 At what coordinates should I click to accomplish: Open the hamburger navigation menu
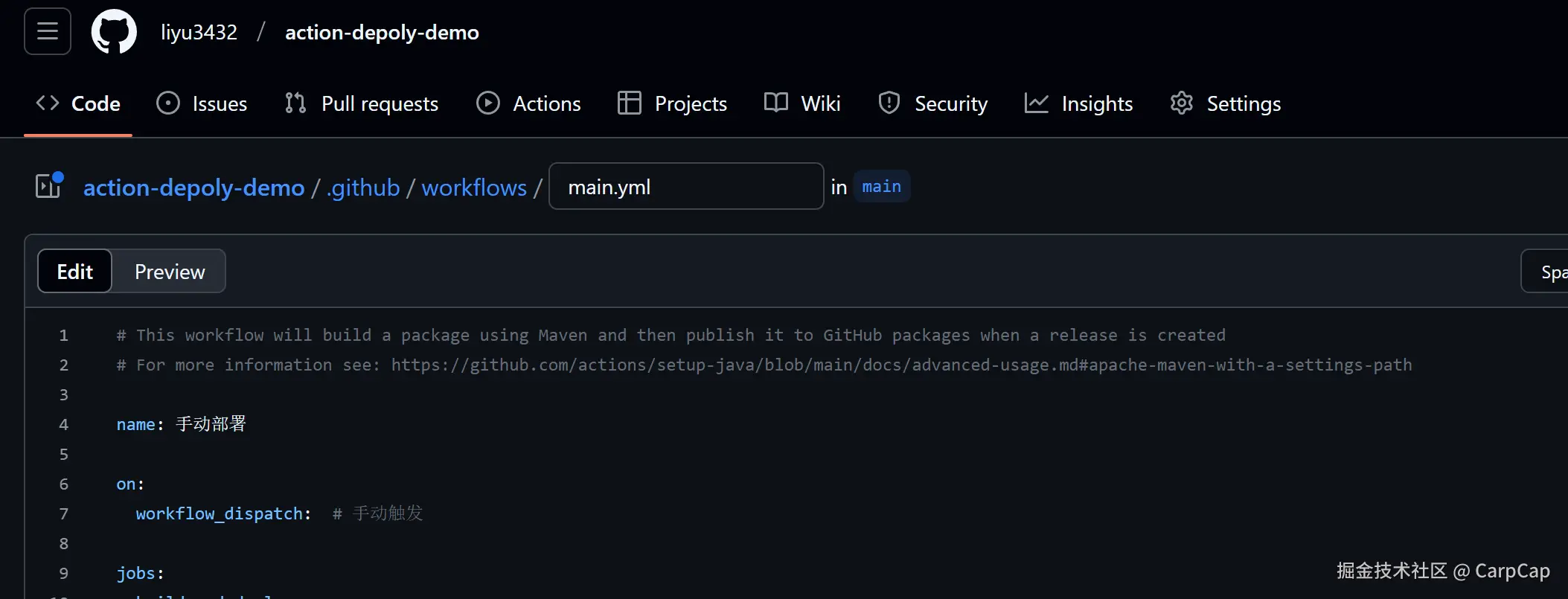click(x=48, y=31)
